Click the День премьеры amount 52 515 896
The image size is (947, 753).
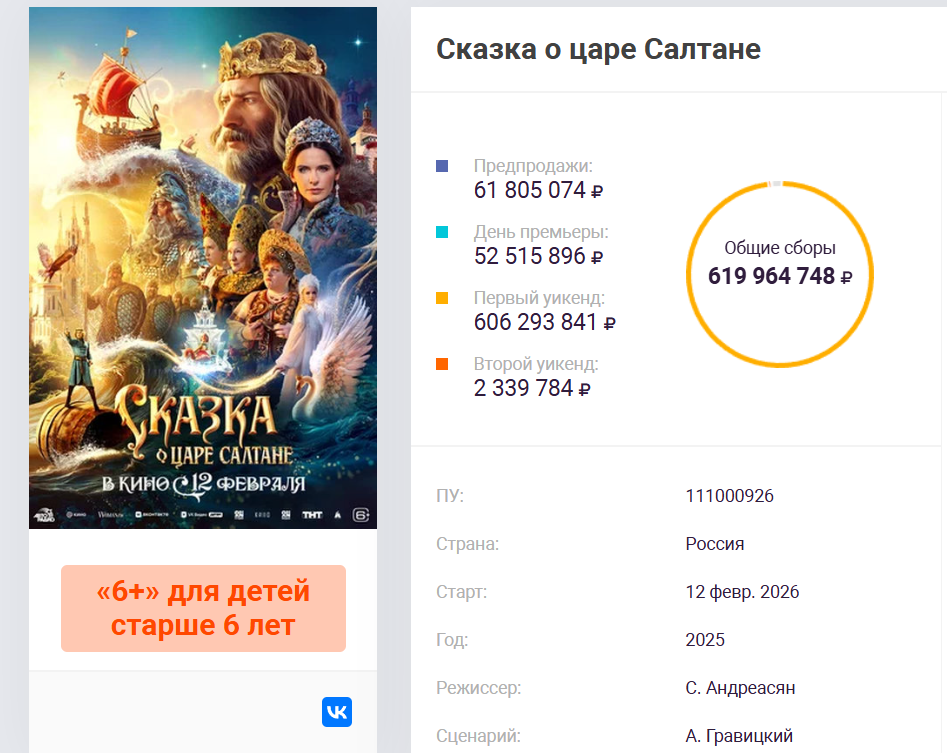coord(538,256)
